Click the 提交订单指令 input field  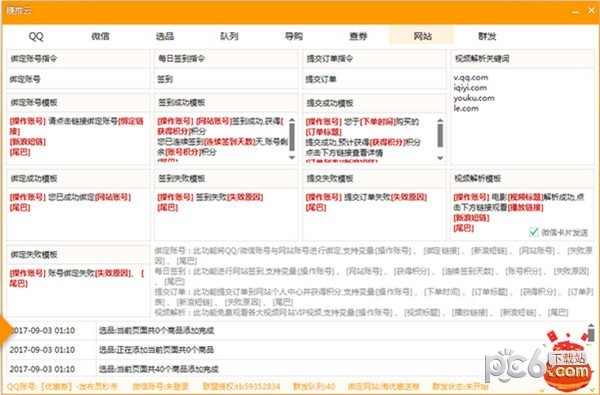pyautogui.click(x=374, y=79)
